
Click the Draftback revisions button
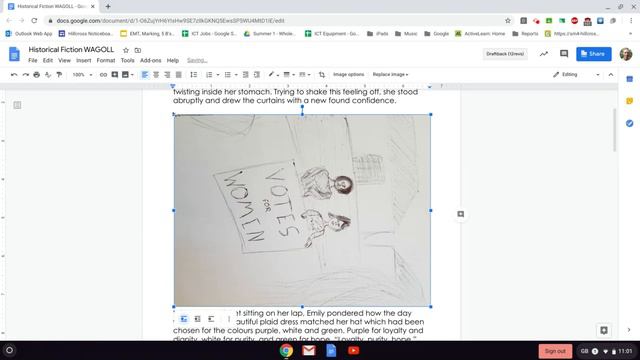click(505, 54)
